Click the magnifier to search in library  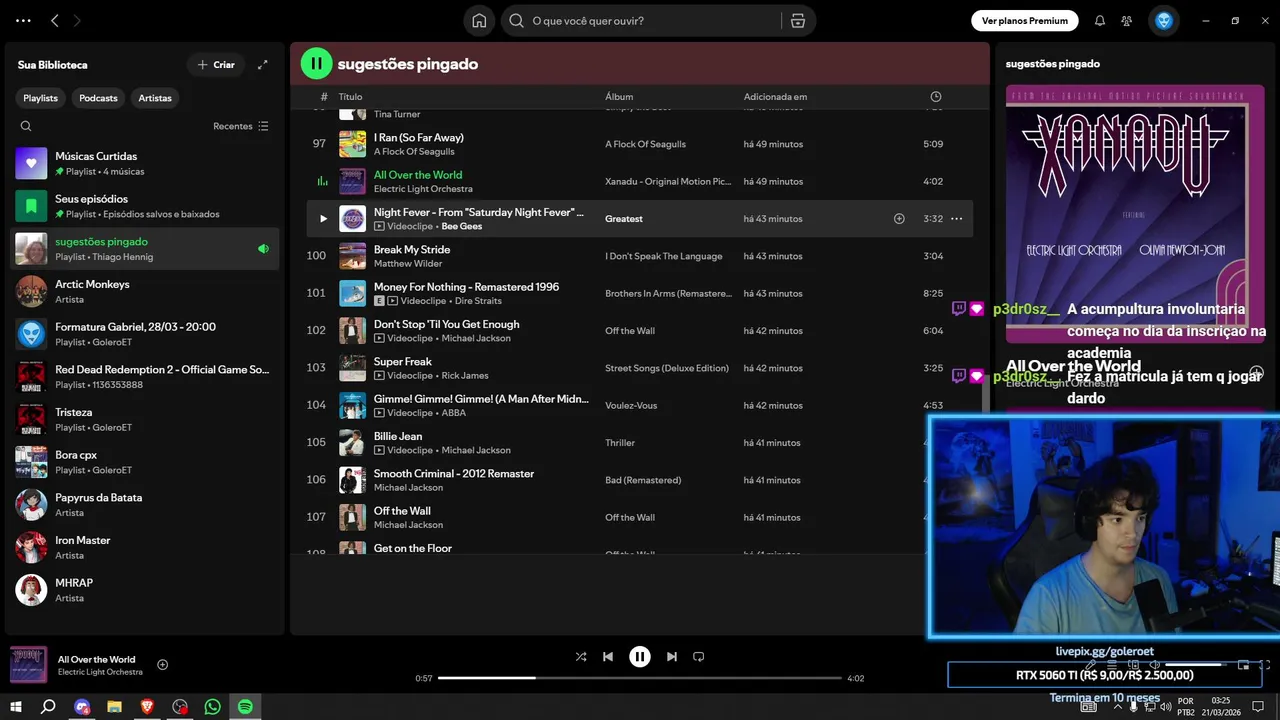26,126
